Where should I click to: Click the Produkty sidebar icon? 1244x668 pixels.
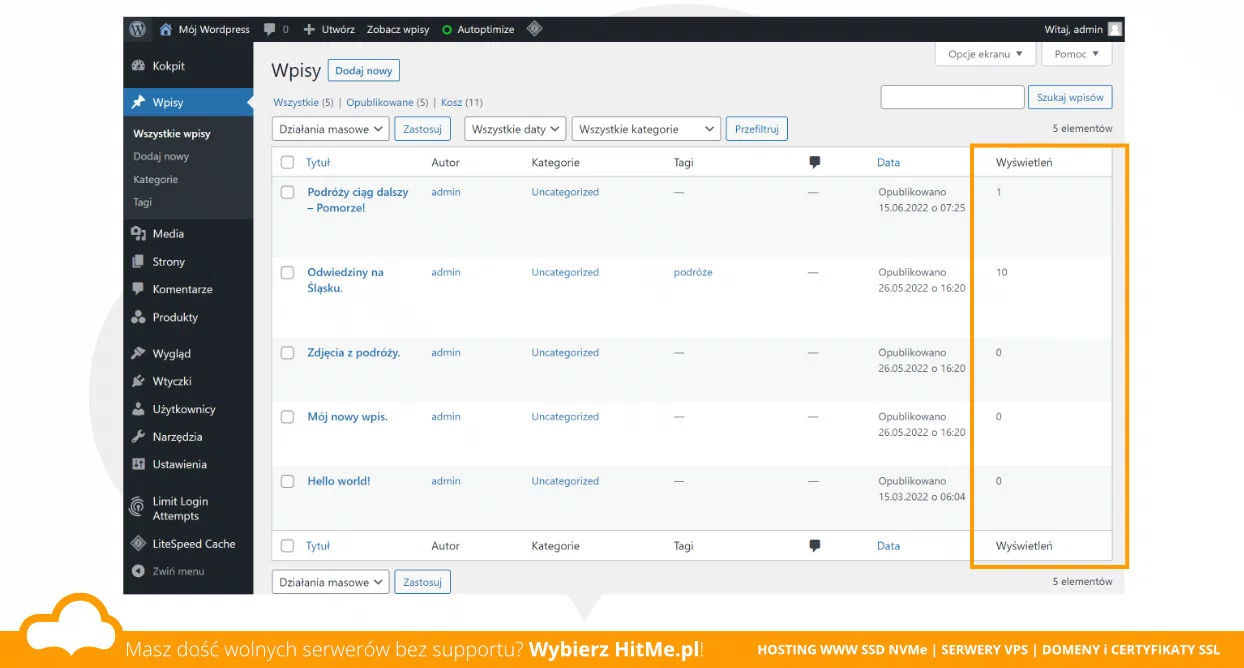(139, 317)
